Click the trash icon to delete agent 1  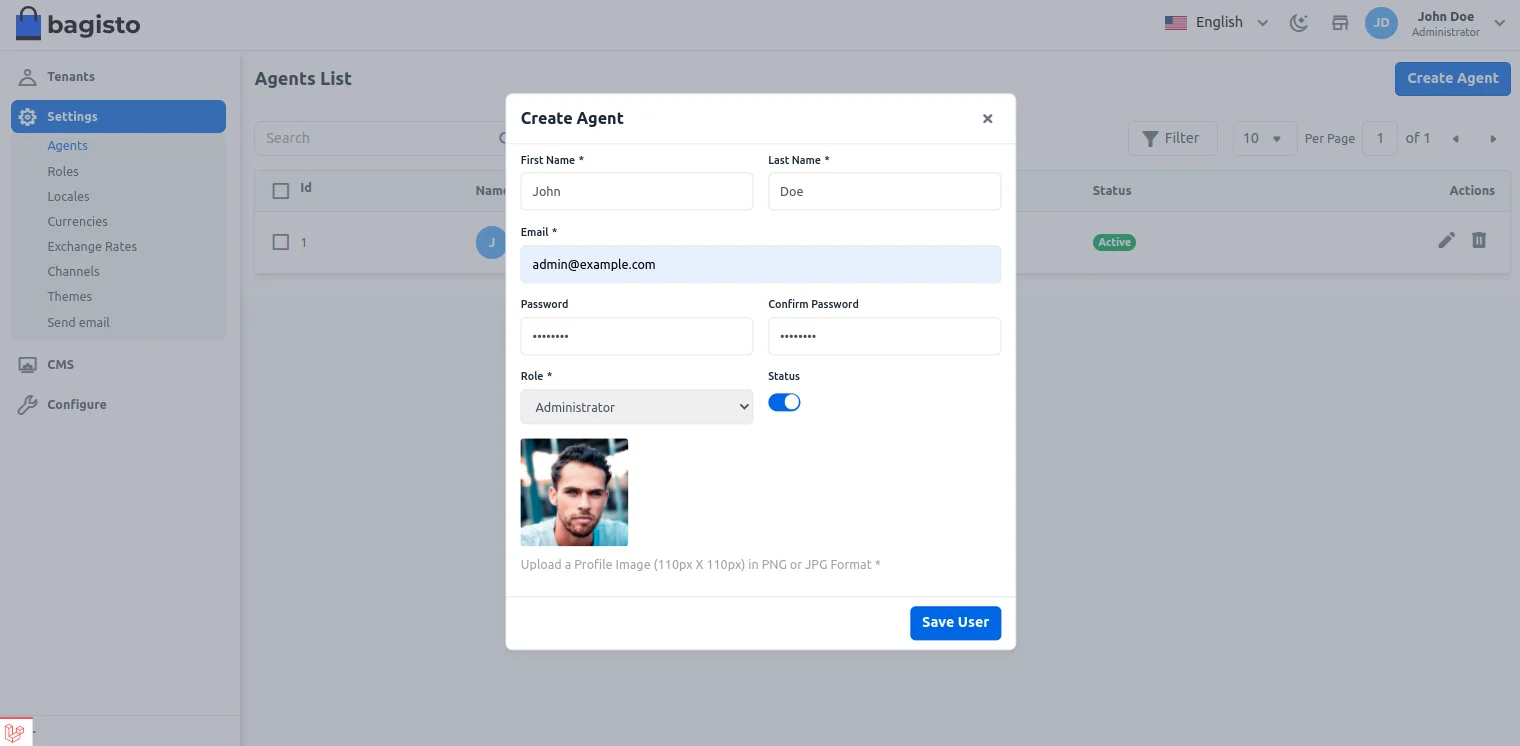1479,240
